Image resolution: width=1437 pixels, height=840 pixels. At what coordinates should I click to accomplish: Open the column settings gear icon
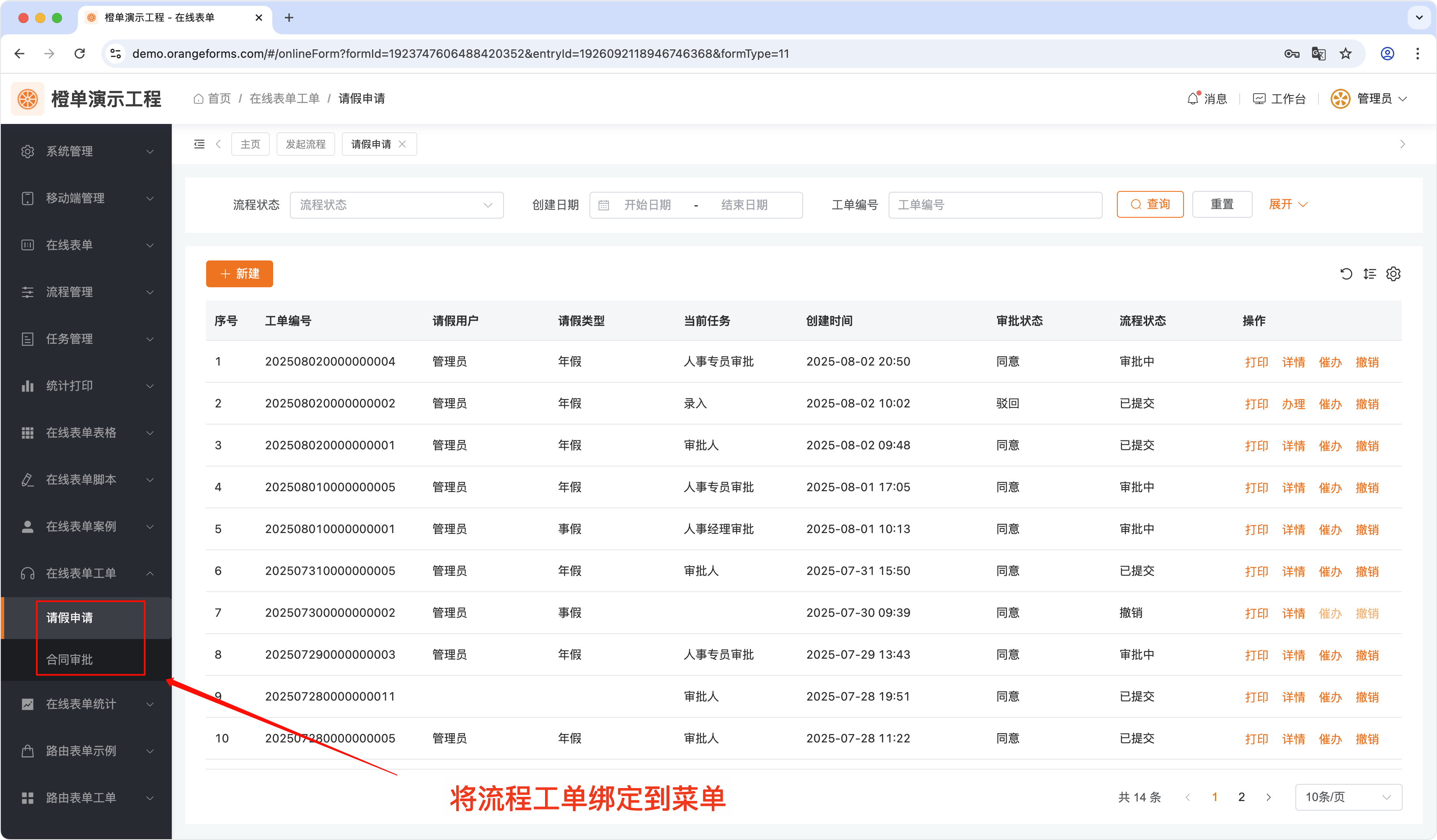tap(1393, 274)
